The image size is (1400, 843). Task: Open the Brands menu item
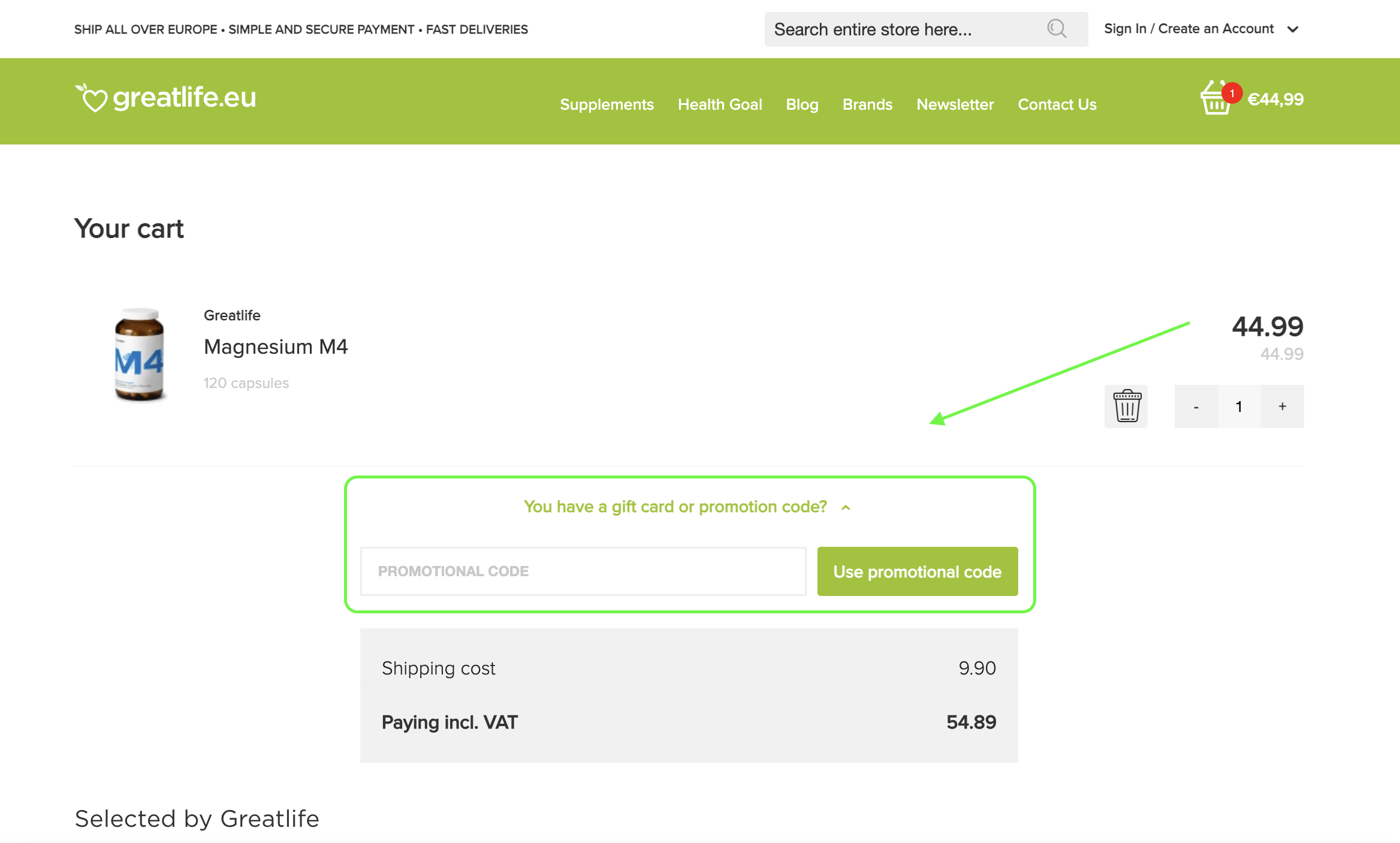[x=867, y=104]
